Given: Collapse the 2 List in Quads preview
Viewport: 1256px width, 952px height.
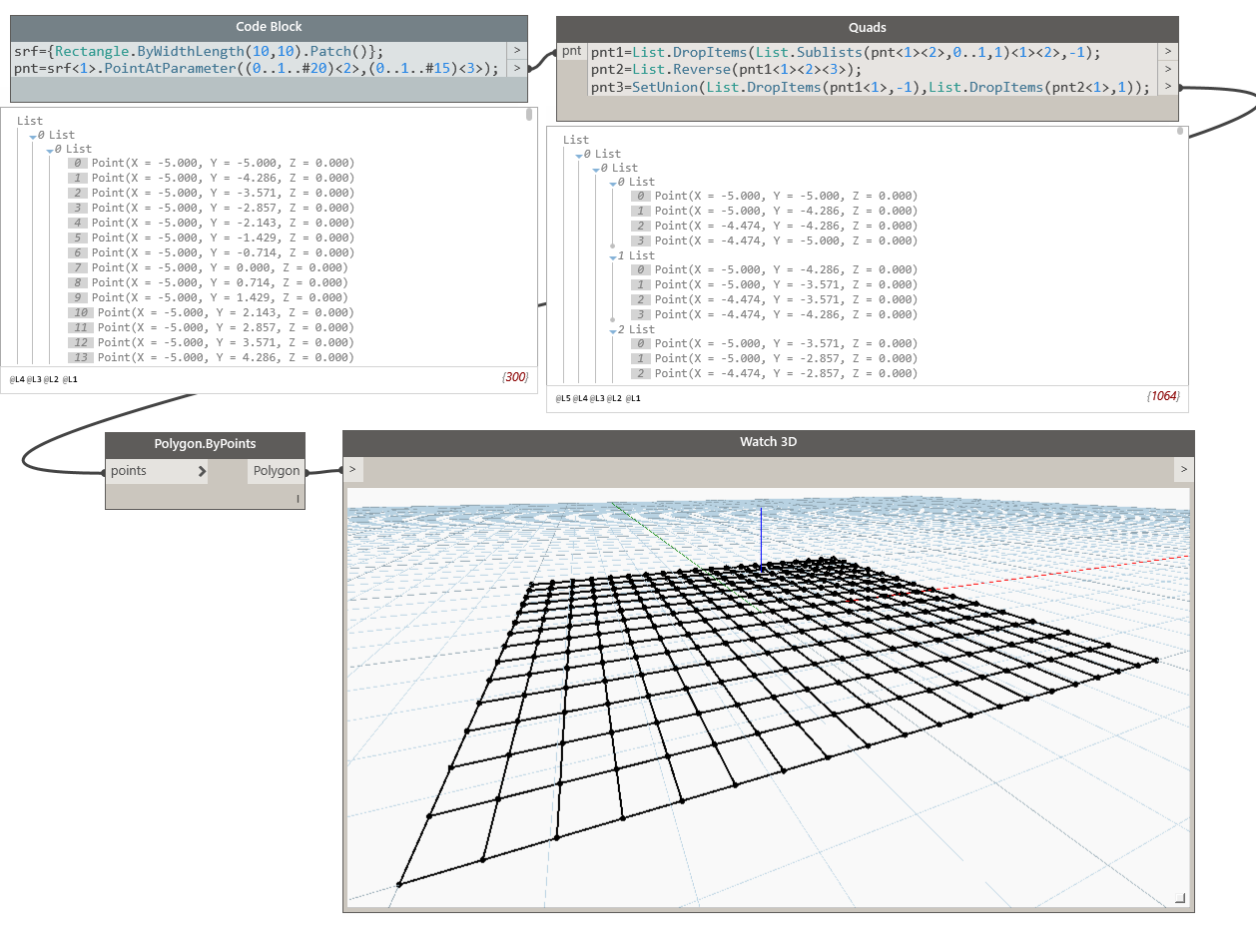Looking at the screenshot, I should coord(613,331).
